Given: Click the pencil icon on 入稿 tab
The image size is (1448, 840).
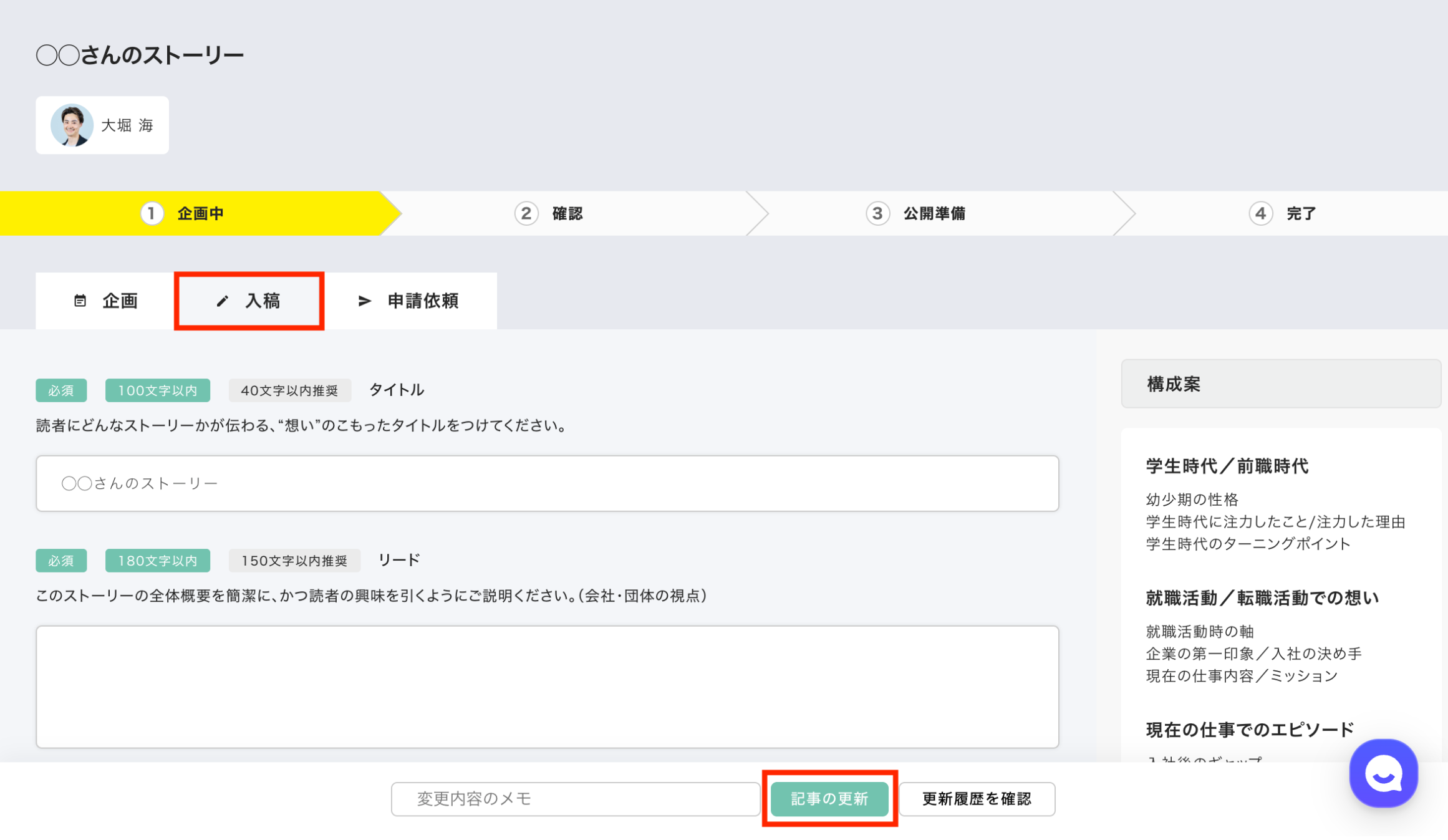Looking at the screenshot, I should 222,301.
